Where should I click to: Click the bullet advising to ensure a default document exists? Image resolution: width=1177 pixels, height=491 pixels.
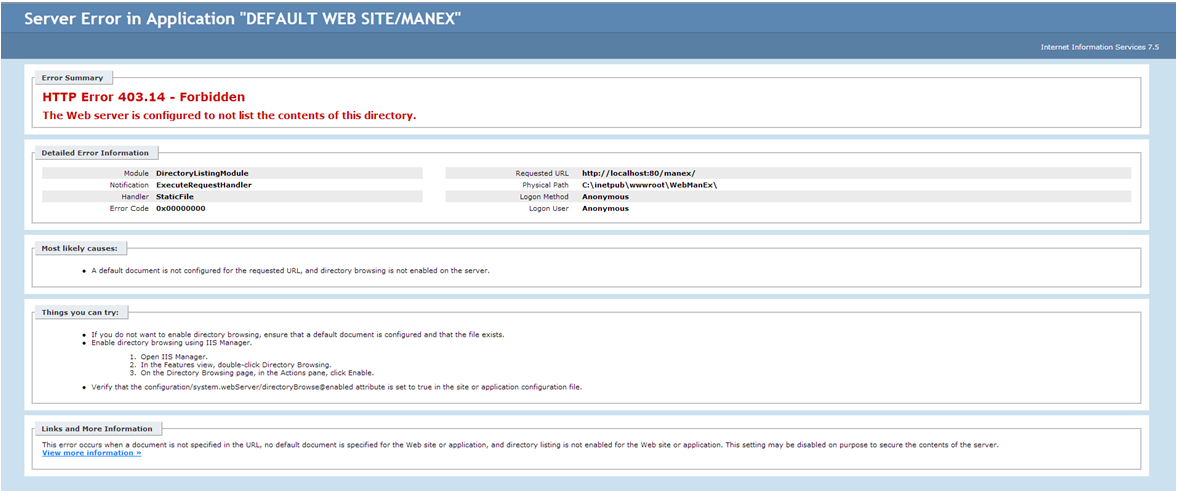coord(297,335)
